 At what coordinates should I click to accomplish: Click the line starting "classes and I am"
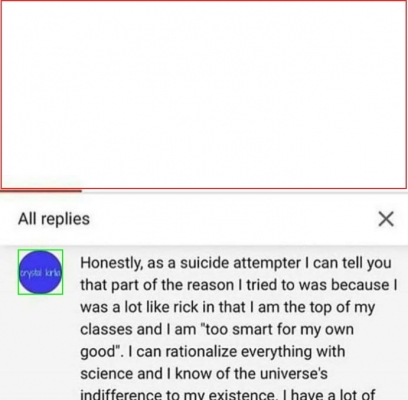pos(217,330)
